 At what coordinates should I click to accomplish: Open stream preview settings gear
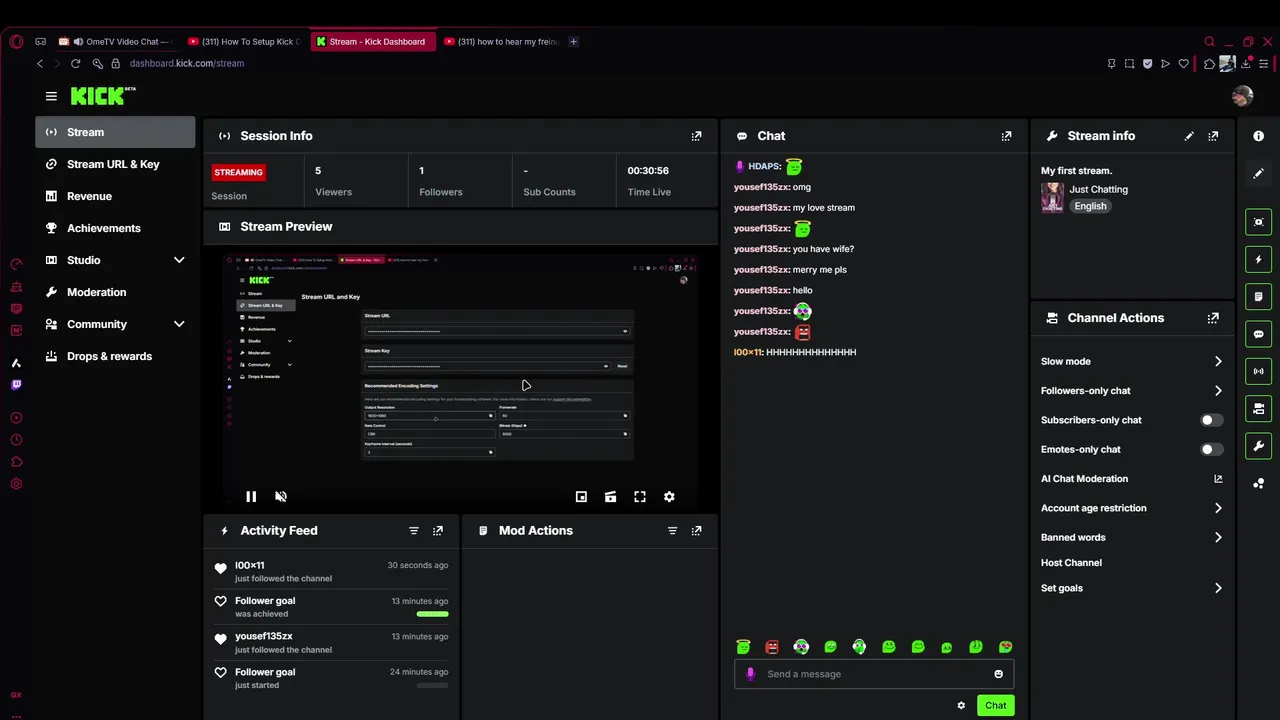669,496
